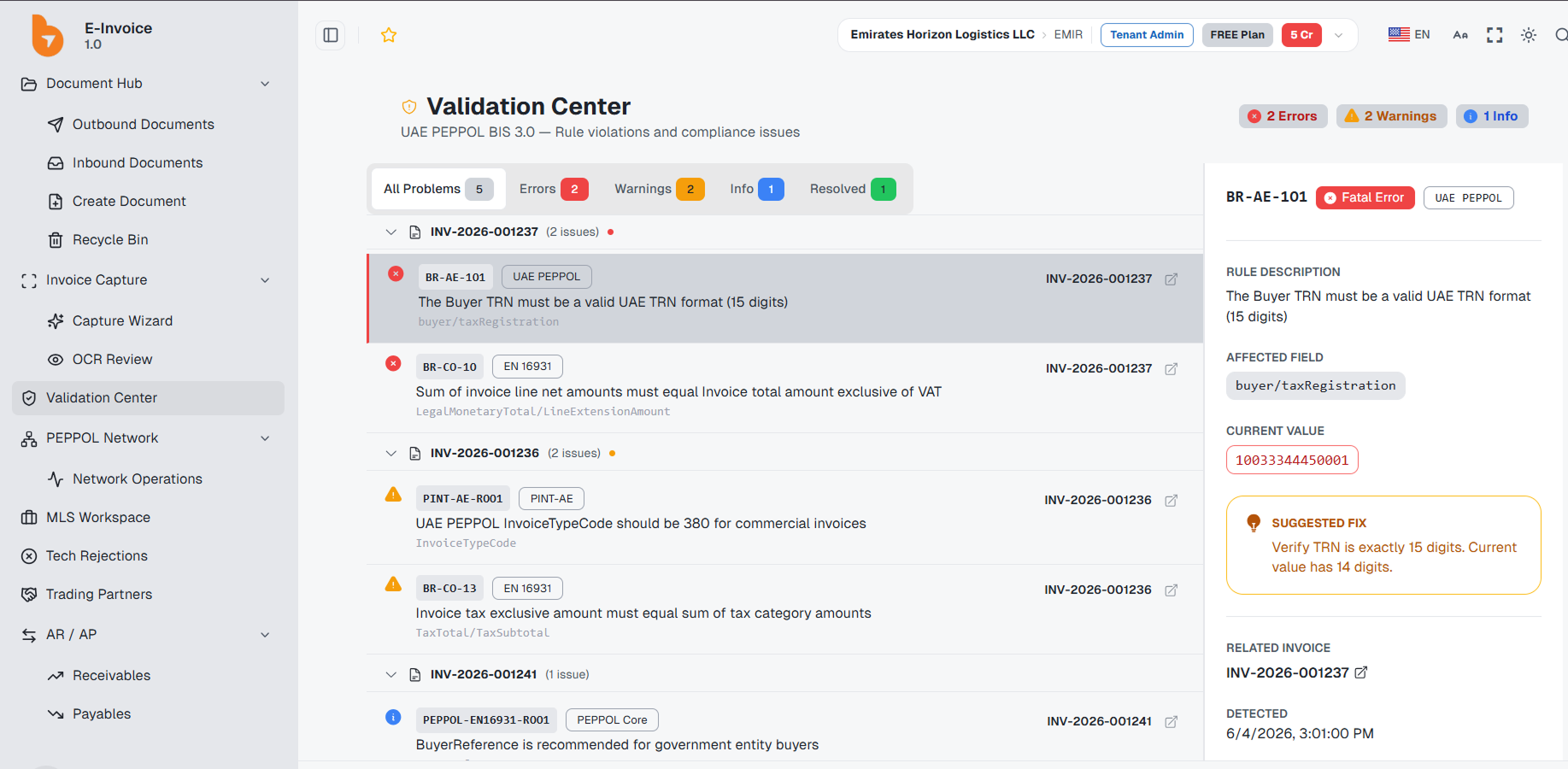Click the FREE Plan badge

[1237, 35]
